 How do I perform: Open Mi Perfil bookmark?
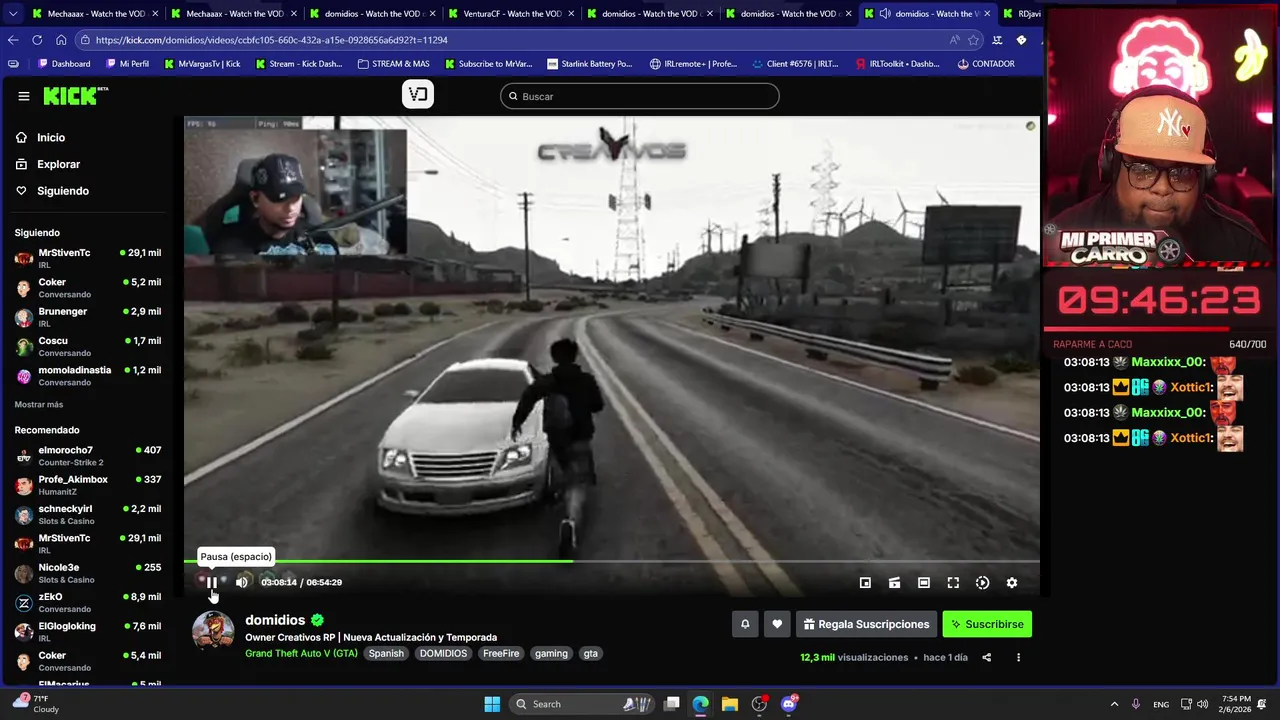coord(126,64)
